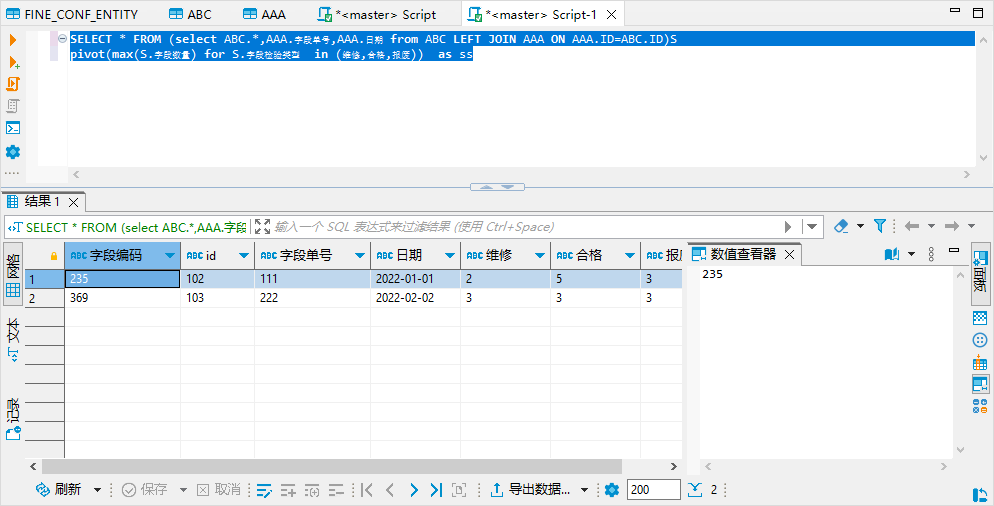Toggle the 面板 panels button
The height and width of the screenshot is (506, 994).
[x=980, y=275]
